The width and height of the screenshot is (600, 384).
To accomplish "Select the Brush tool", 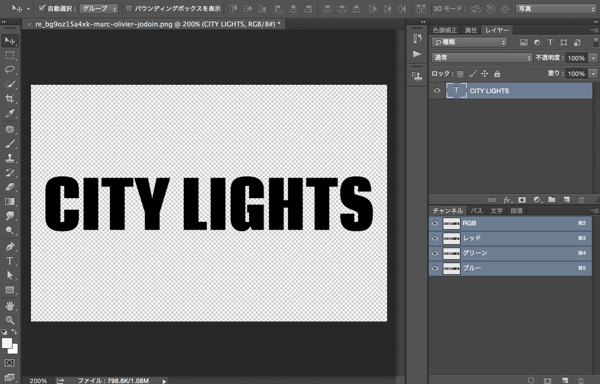I will tap(10, 144).
